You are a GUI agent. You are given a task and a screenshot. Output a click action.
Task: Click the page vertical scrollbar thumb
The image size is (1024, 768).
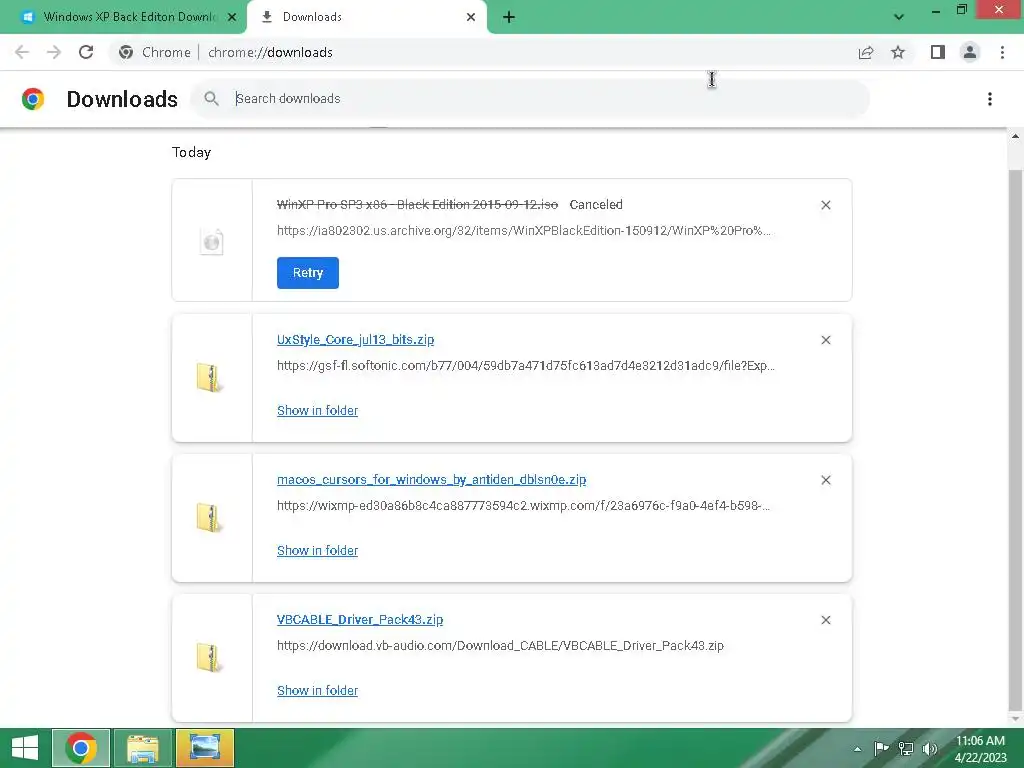[x=1015, y=439]
